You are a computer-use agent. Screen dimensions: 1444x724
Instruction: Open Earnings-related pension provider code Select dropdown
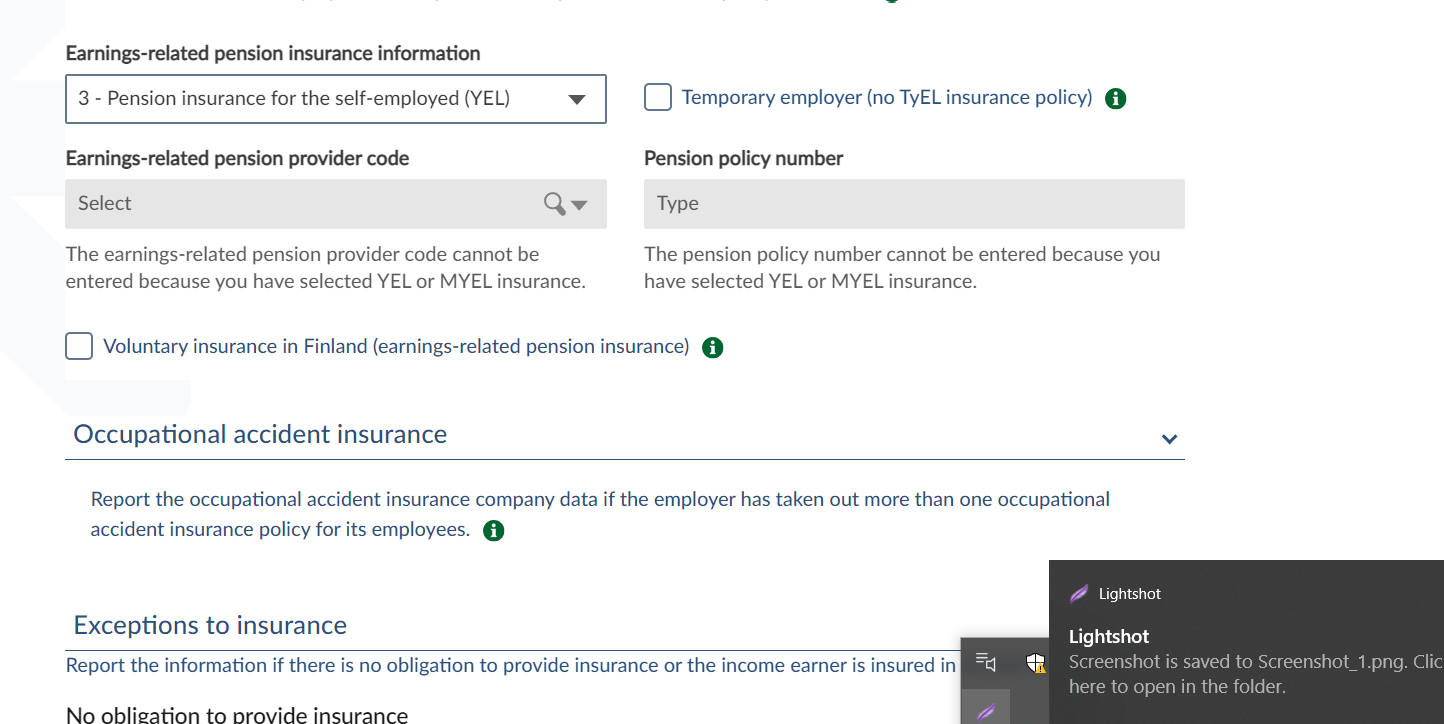click(335, 204)
